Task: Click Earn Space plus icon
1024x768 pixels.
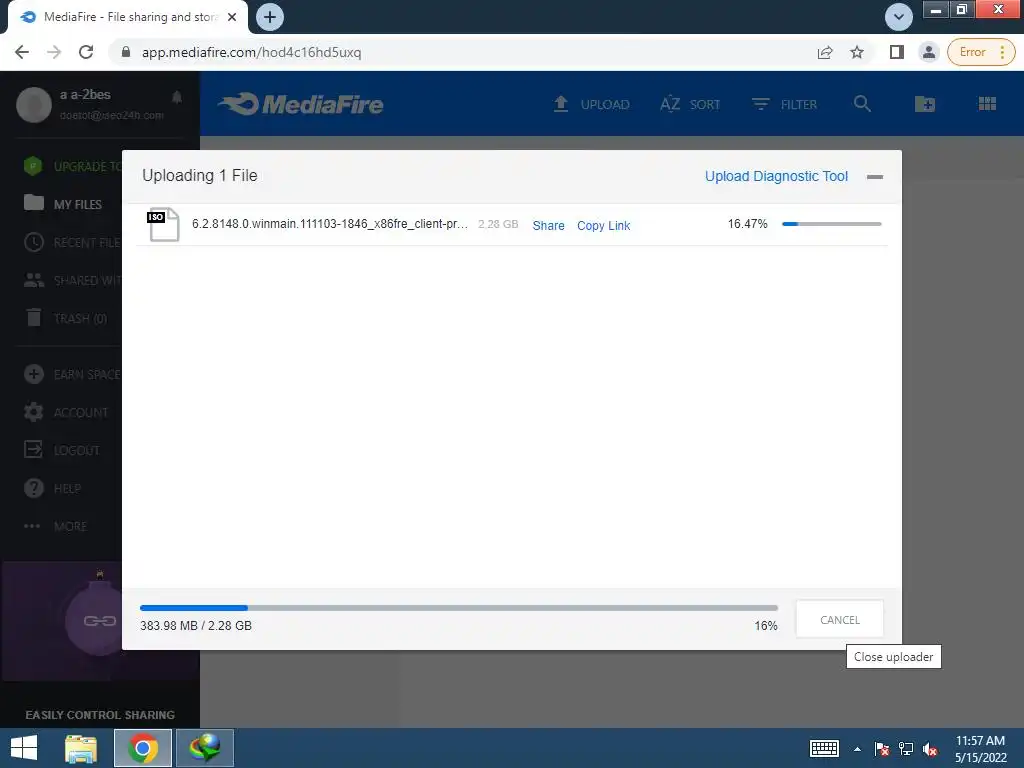Action: tap(33, 374)
